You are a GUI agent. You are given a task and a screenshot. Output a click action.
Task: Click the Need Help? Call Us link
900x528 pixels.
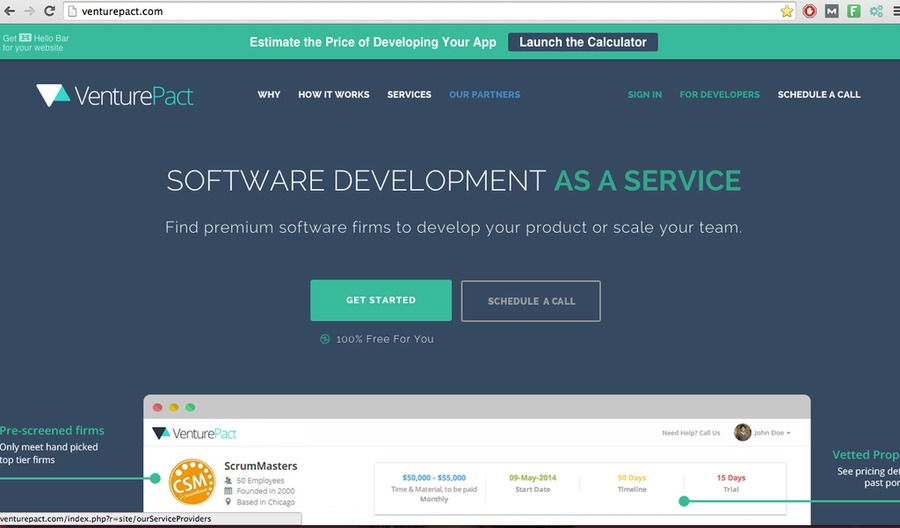(691, 433)
